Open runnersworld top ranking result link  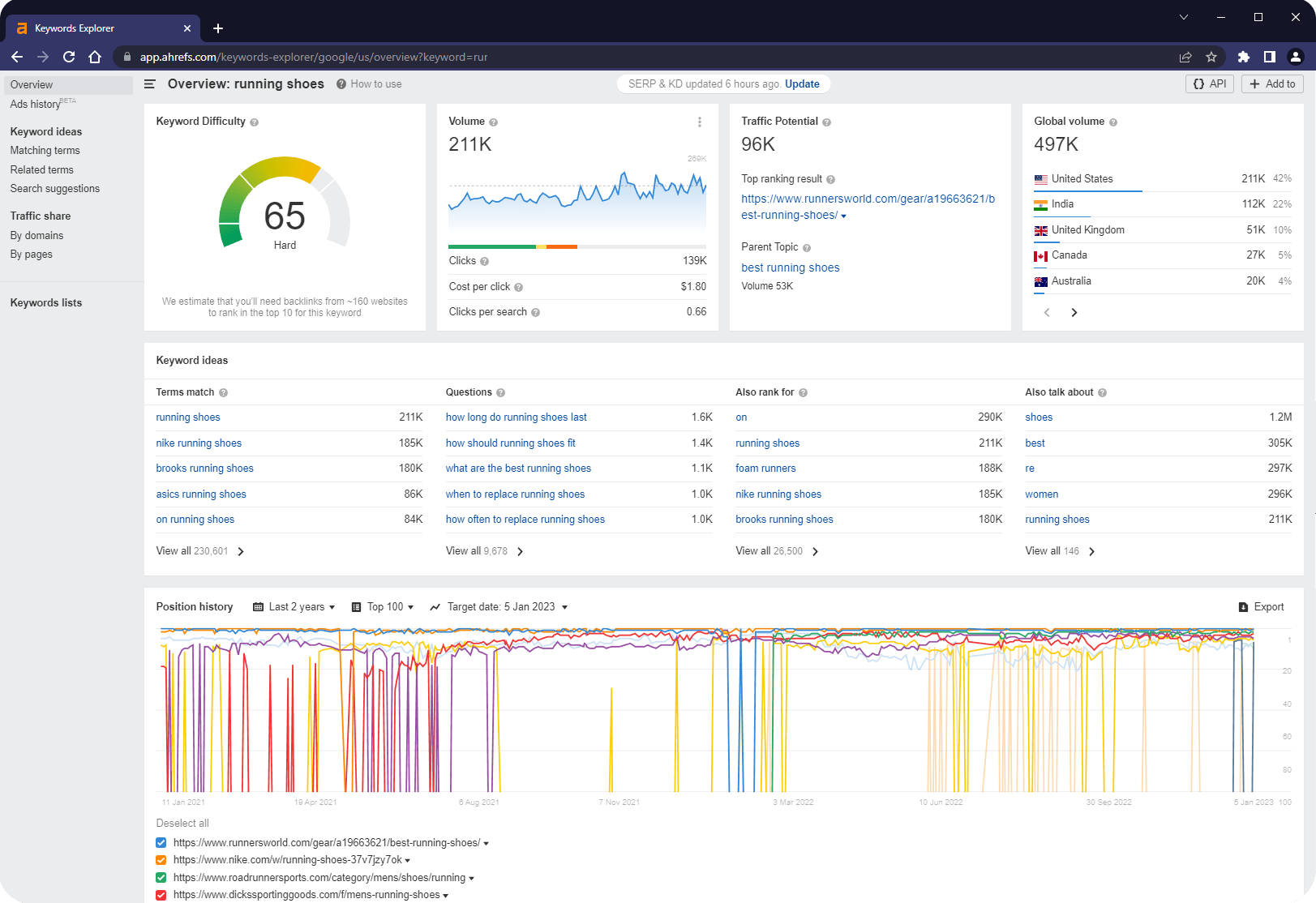tap(868, 207)
